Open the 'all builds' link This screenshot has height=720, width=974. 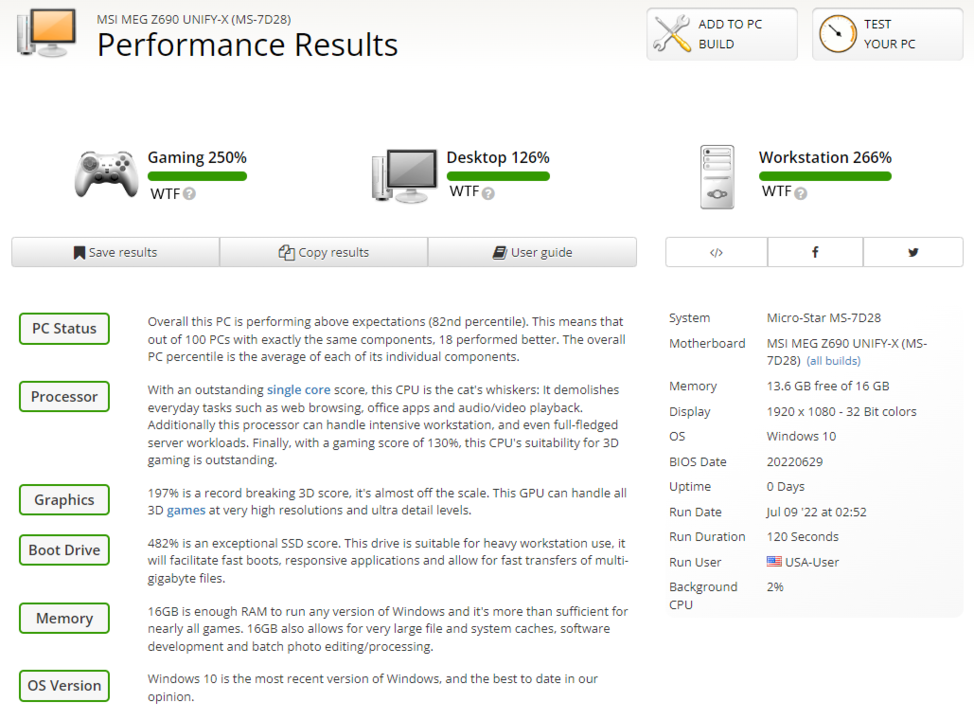point(833,361)
